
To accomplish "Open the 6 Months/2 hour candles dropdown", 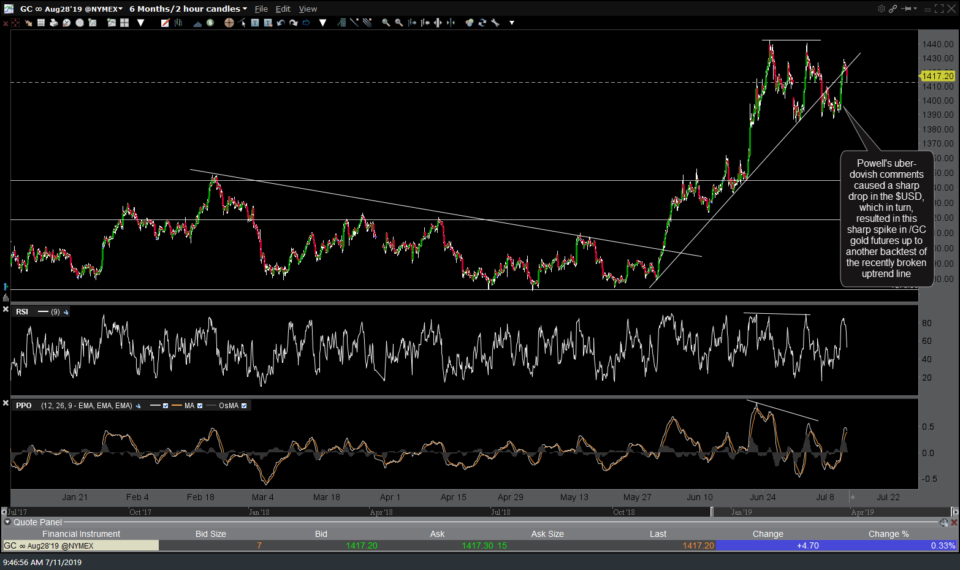I will tap(188, 9).
